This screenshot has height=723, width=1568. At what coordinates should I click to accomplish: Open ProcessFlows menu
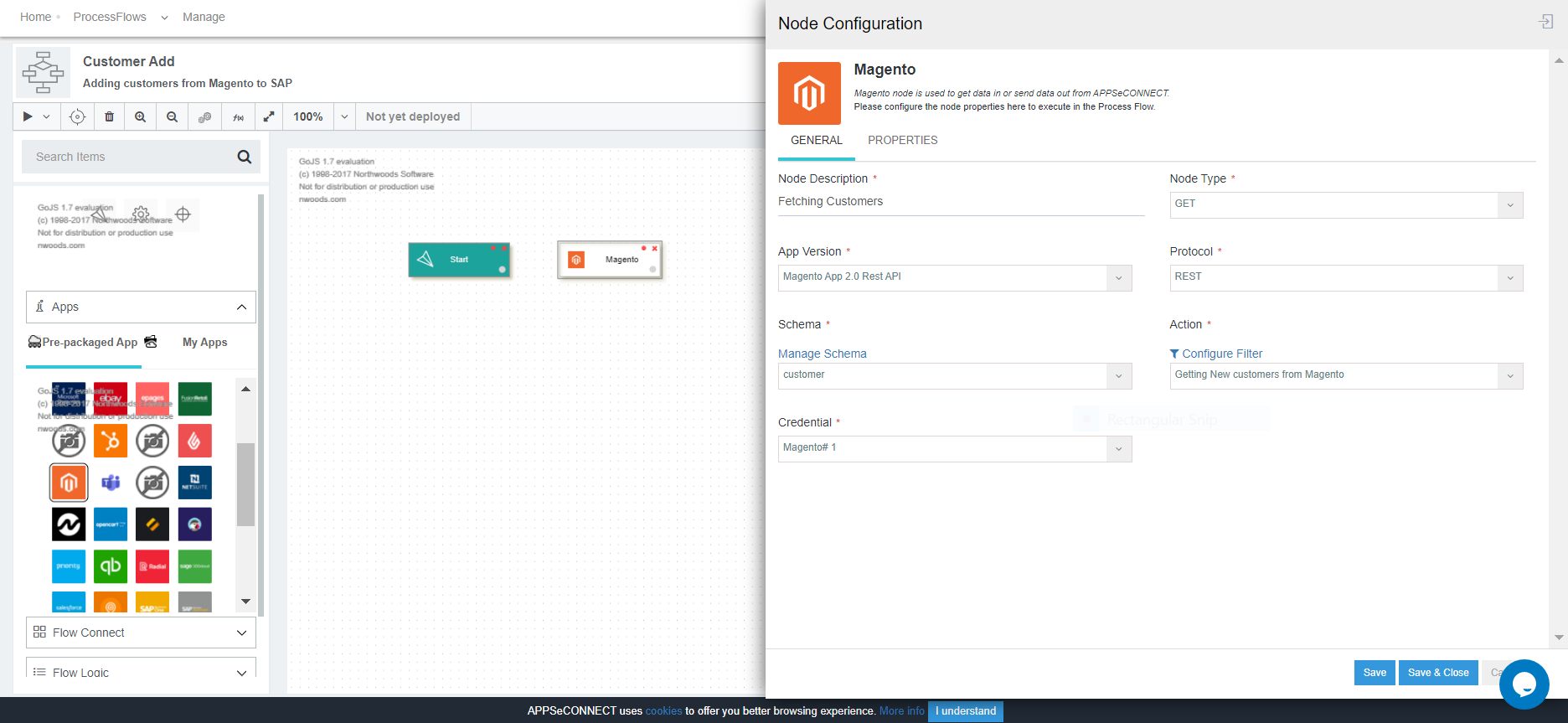point(110,17)
